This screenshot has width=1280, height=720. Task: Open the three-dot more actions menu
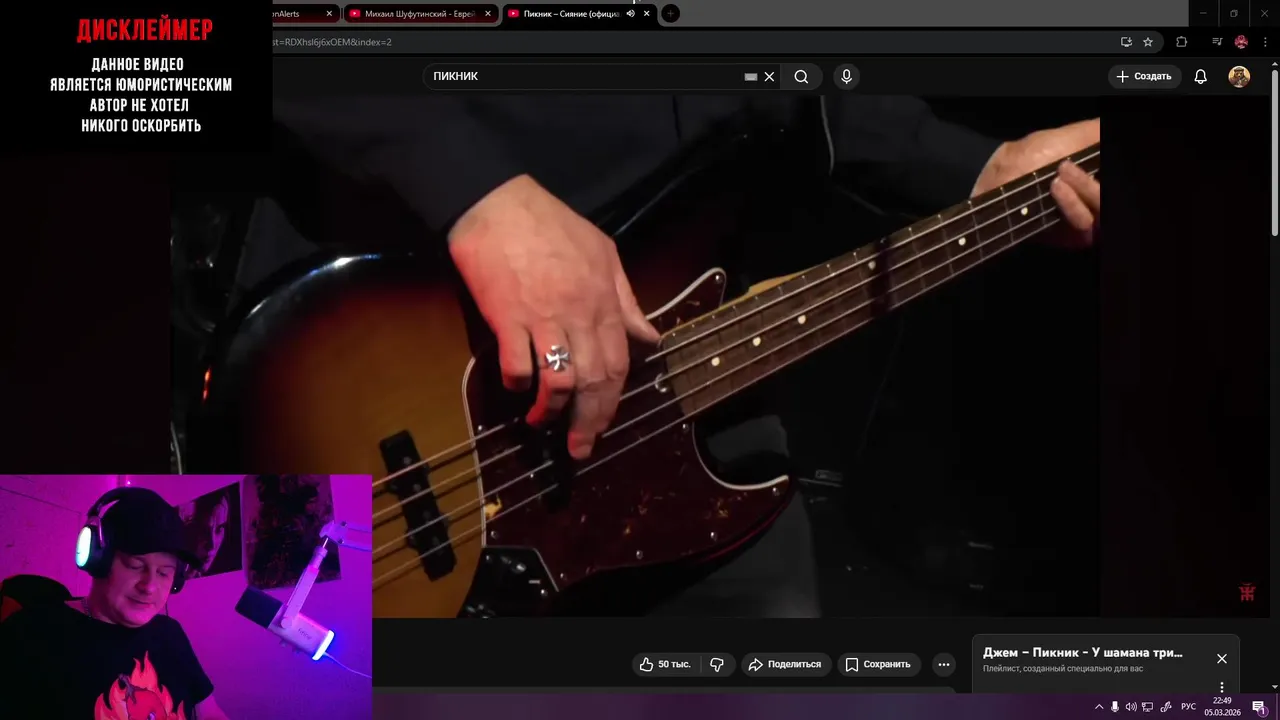coord(943,664)
